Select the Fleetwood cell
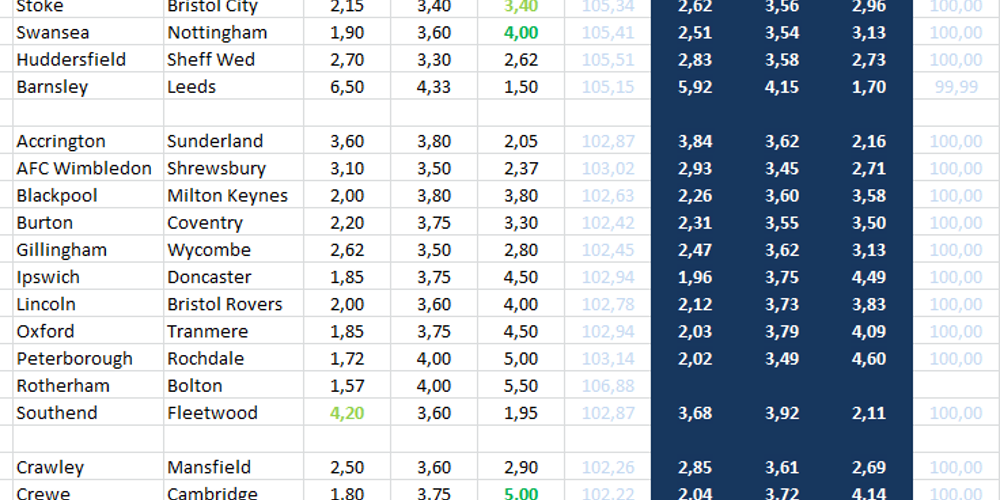 coord(233,413)
